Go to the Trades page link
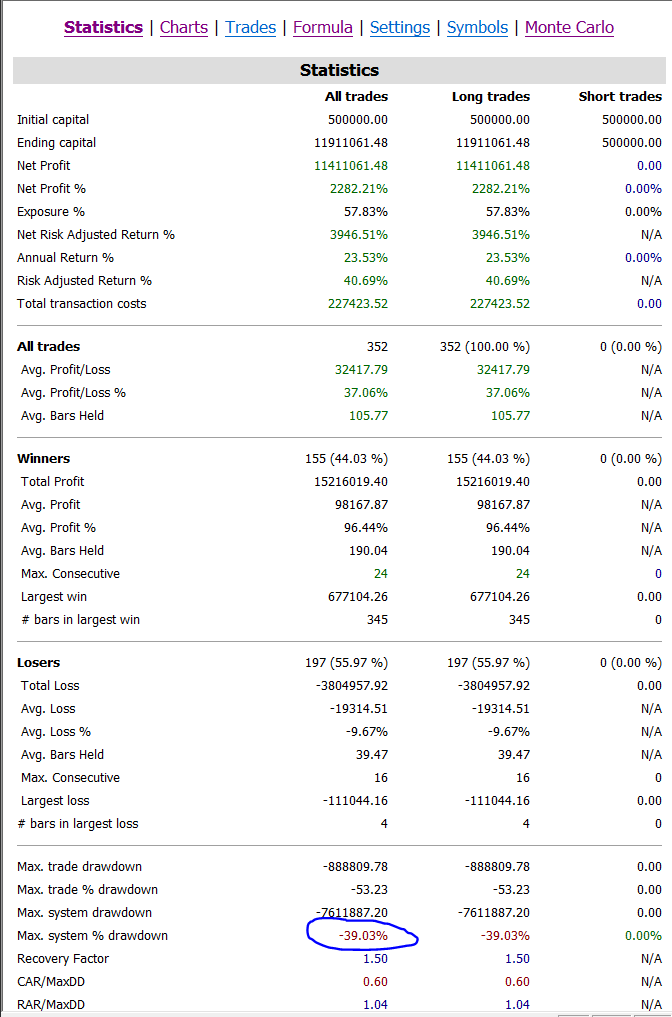Viewport: 672px width, 1017px height. pyautogui.click(x=250, y=27)
